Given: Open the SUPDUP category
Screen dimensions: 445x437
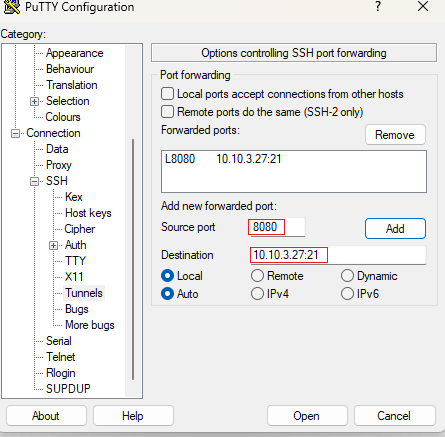Looking at the screenshot, I should [x=68, y=389].
